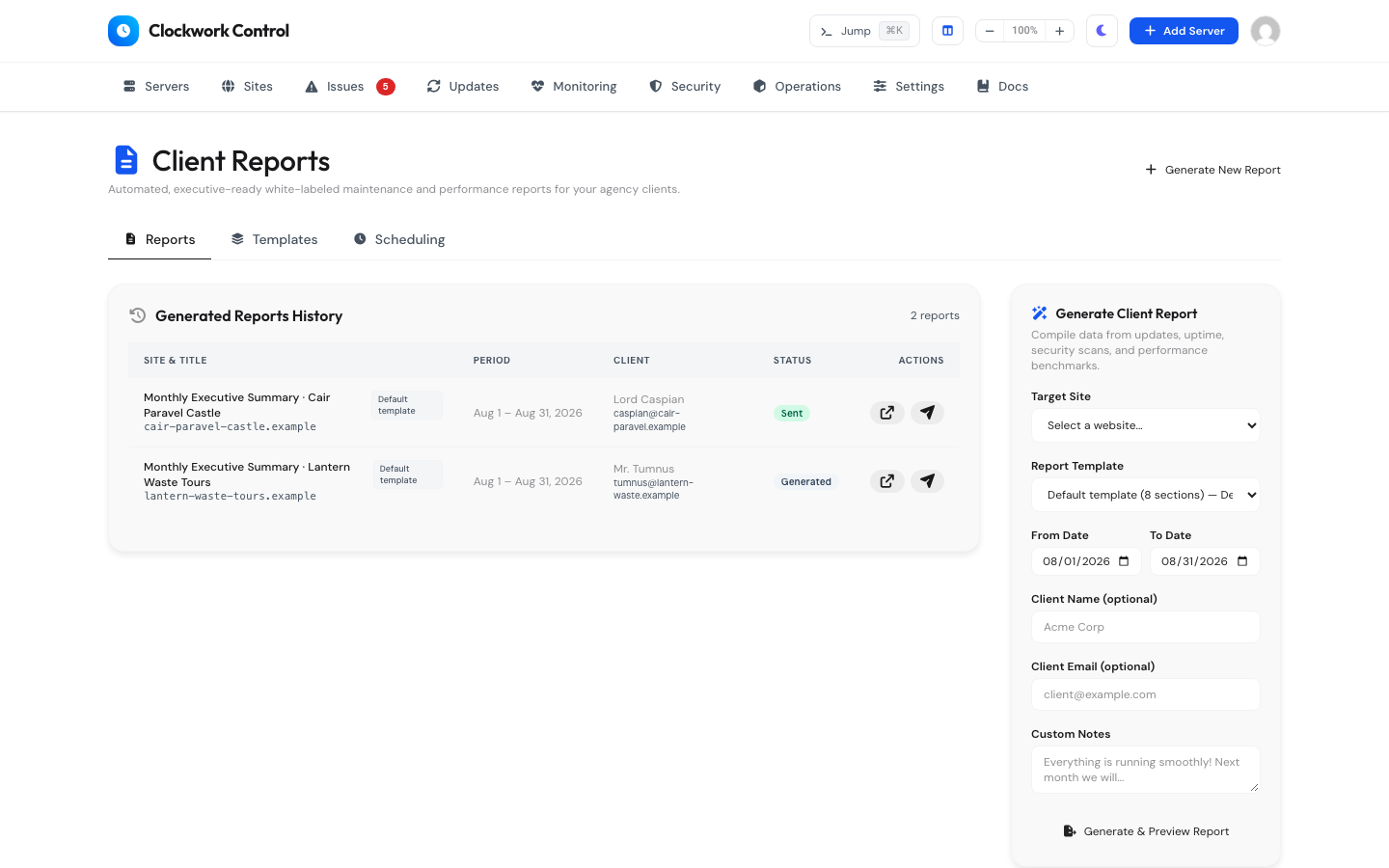Click the Client Name input field
The height and width of the screenshot is (868, 1389).
pyautogui.click(x=1146, y=627)
